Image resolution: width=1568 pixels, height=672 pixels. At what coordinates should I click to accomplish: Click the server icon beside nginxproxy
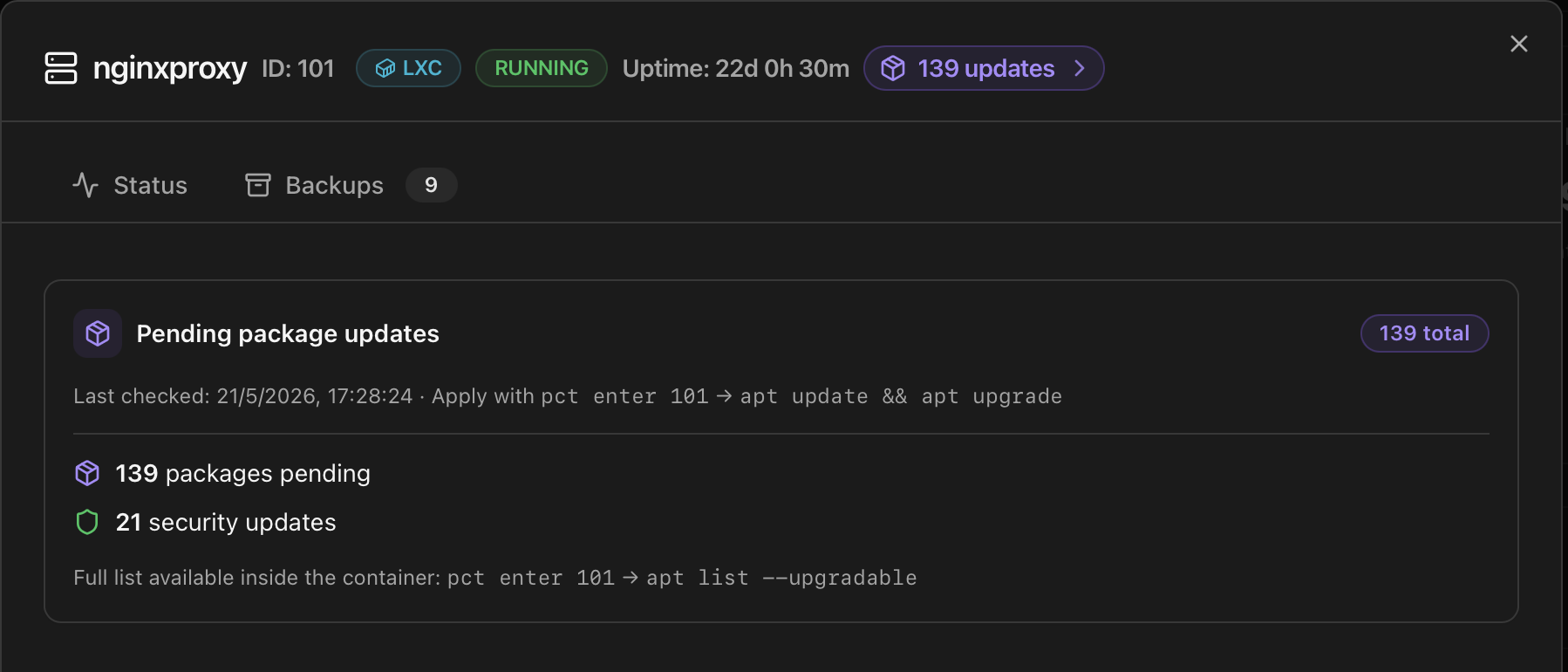(61, 68)
